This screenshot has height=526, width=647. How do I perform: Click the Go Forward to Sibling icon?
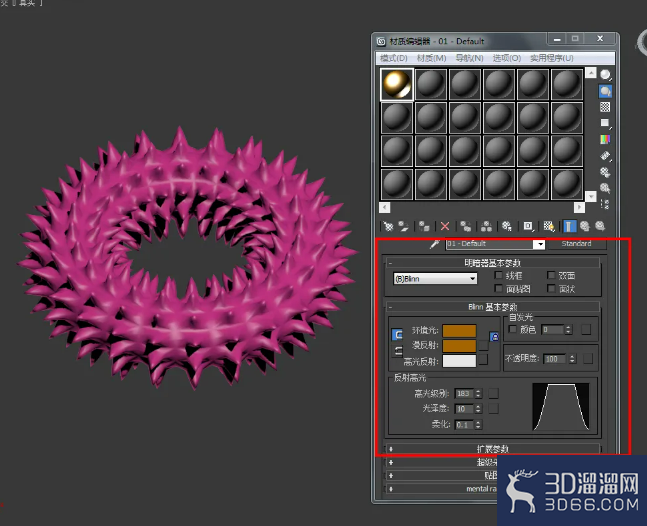point(600,226)
